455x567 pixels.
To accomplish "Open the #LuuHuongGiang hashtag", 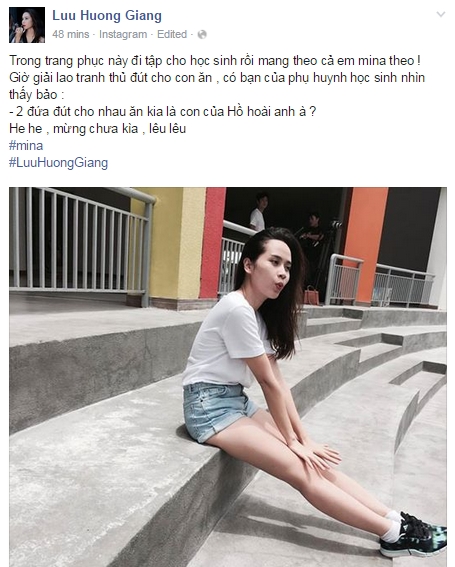I will pyautogui.click(x=59, y=163).
